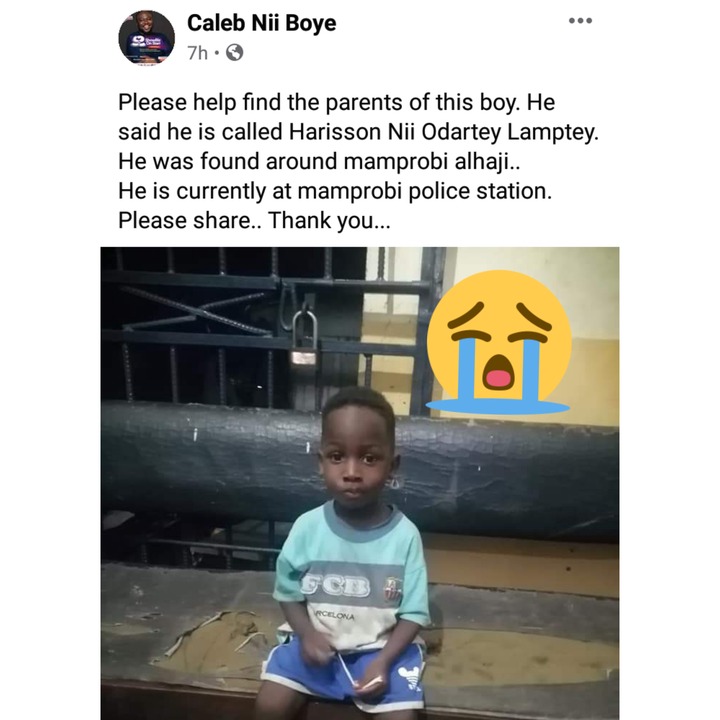Click the 'Please share.. Thank you...' line

[x=254, y=220]
